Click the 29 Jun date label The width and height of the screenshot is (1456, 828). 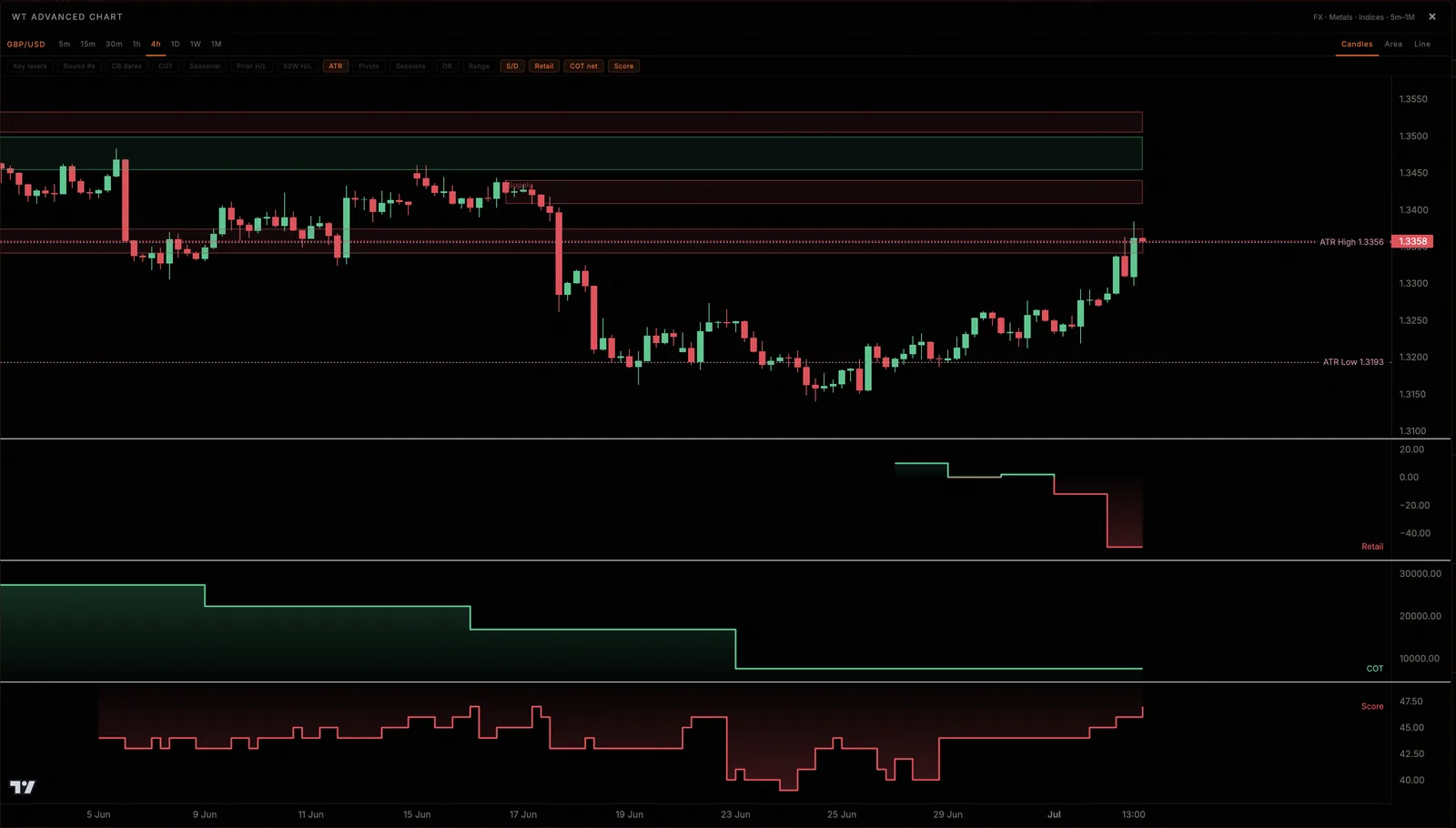(948, 814)
